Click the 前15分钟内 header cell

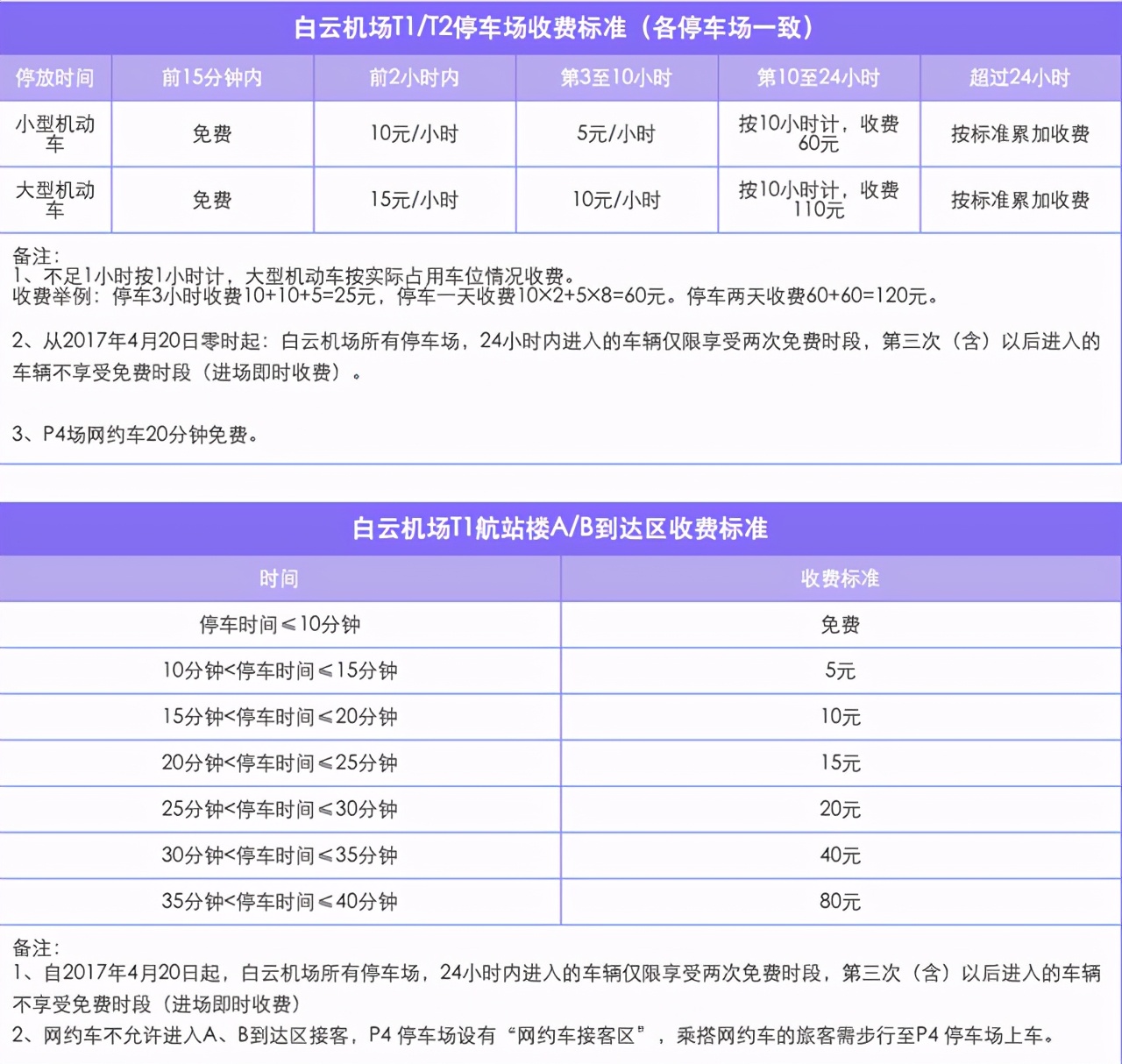(x=211, y=77)
